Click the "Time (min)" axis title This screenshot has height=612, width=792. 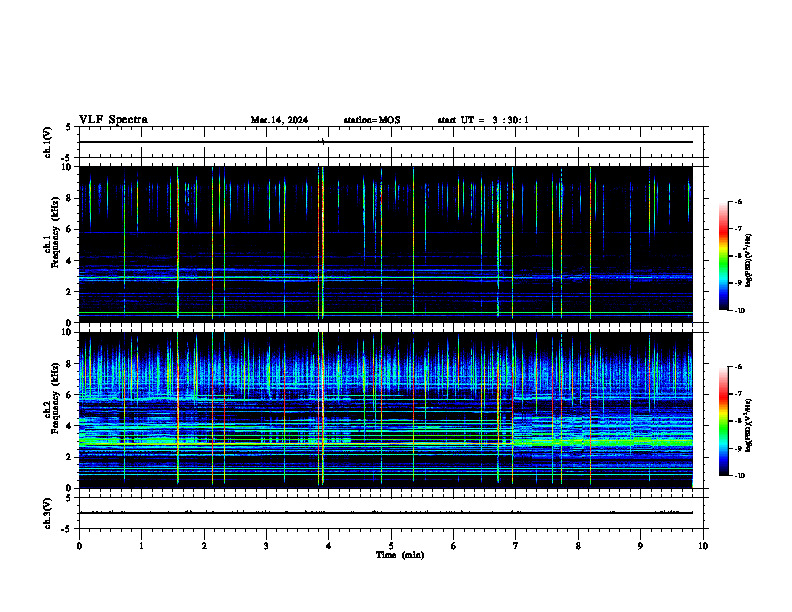coord(400,555)
